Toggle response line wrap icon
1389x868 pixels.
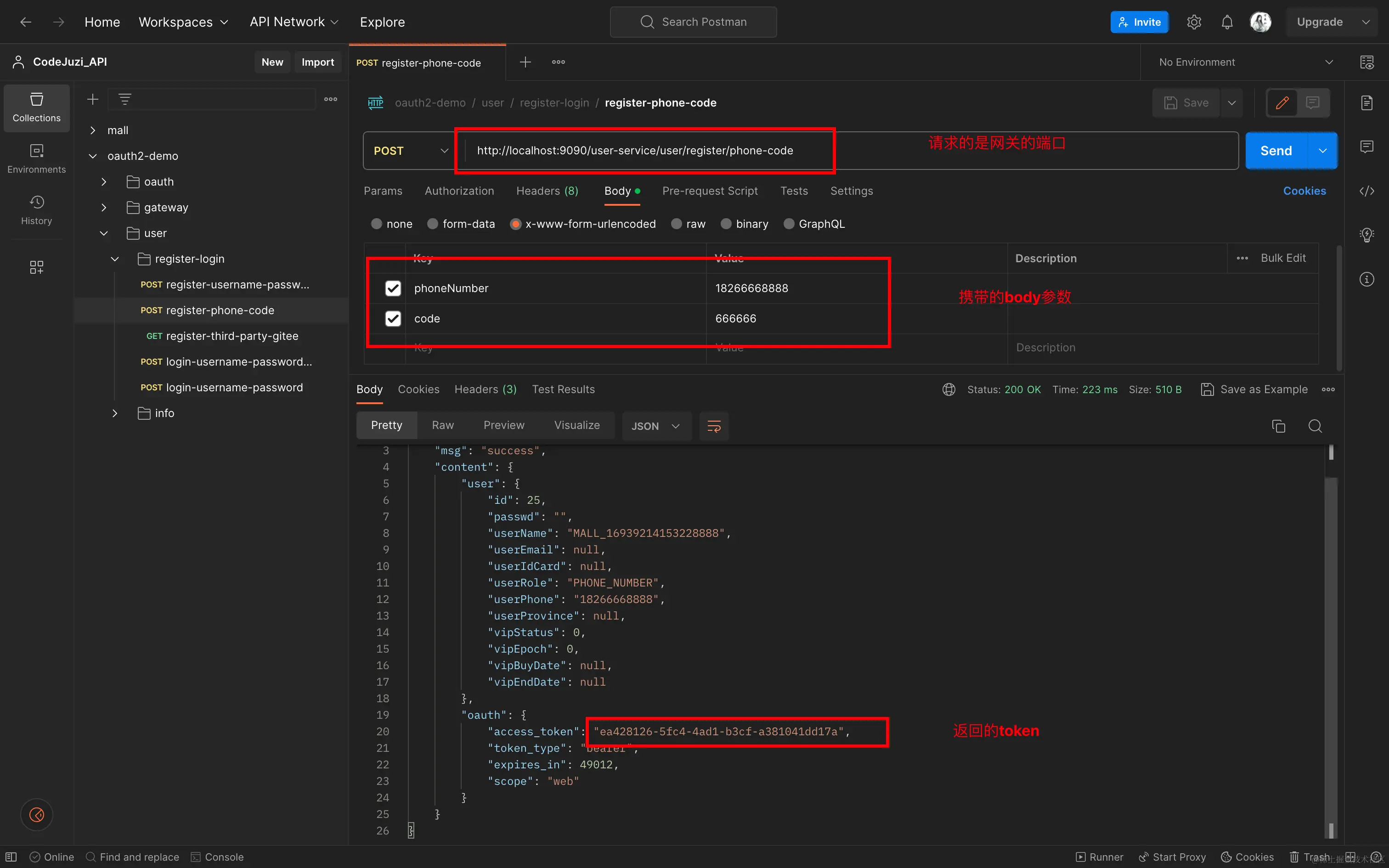click(714, 426)
